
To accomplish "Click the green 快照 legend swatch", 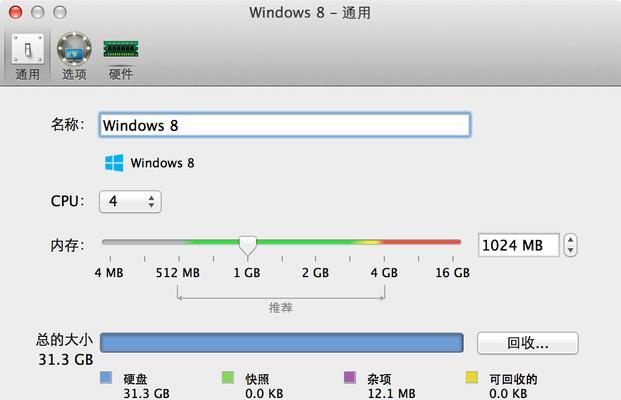I will click(x=228, y=377).
